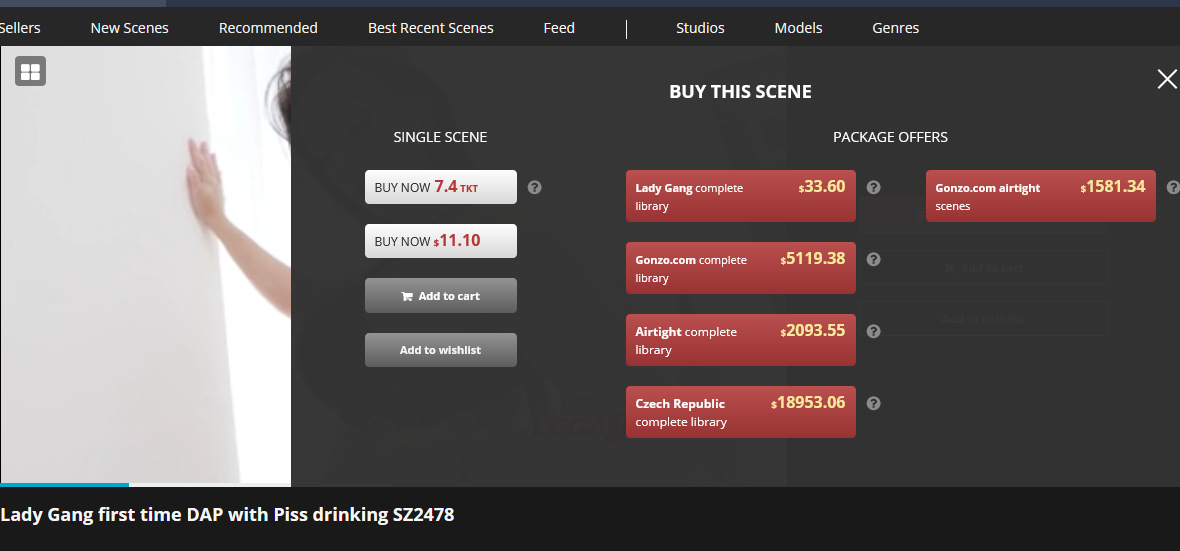Click the grid view icon on the preview
The height and width of the screenshot is (551, 1180).
click(x=31, y=71)
